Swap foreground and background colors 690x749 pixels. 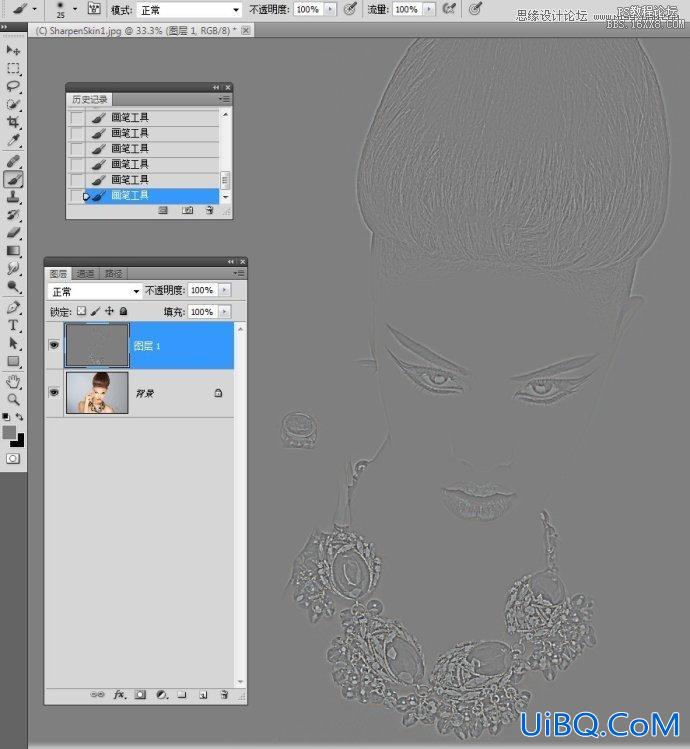20,417
